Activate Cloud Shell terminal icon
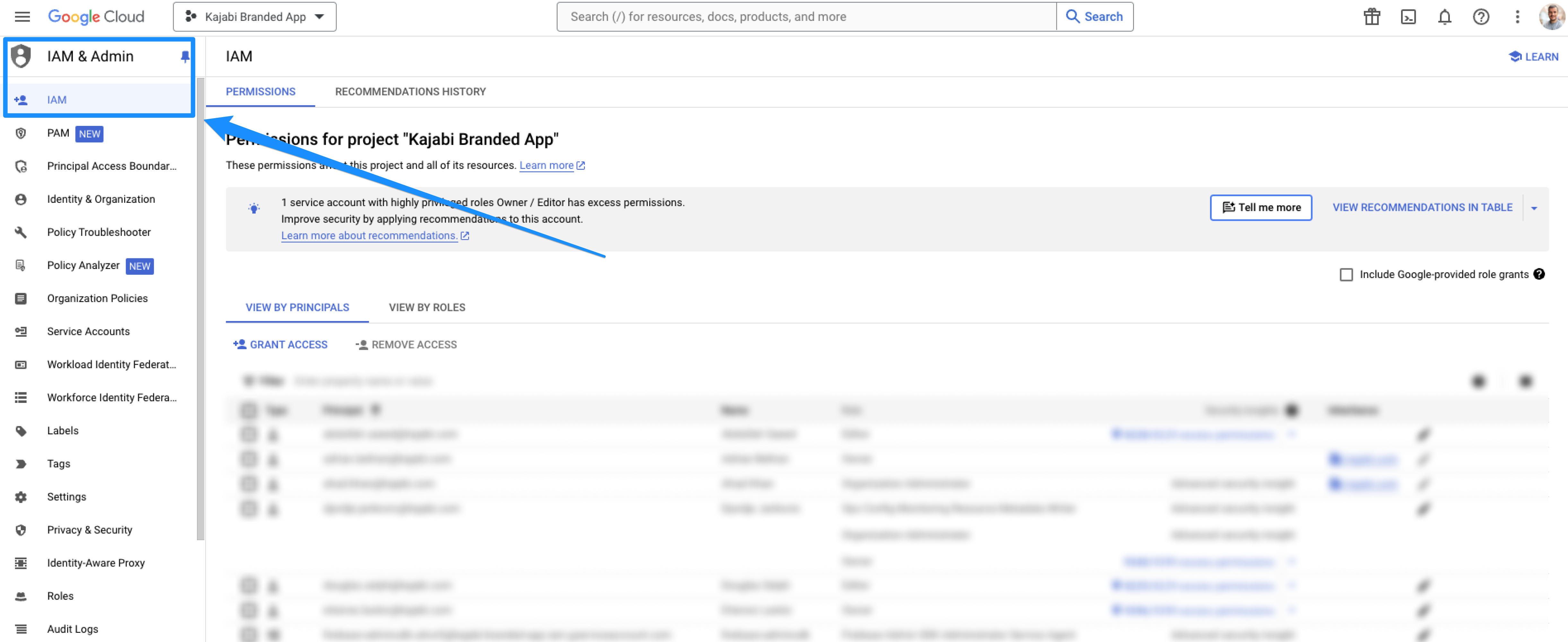The height and width of the screenshot is (642, 1568). point(1408,16)
